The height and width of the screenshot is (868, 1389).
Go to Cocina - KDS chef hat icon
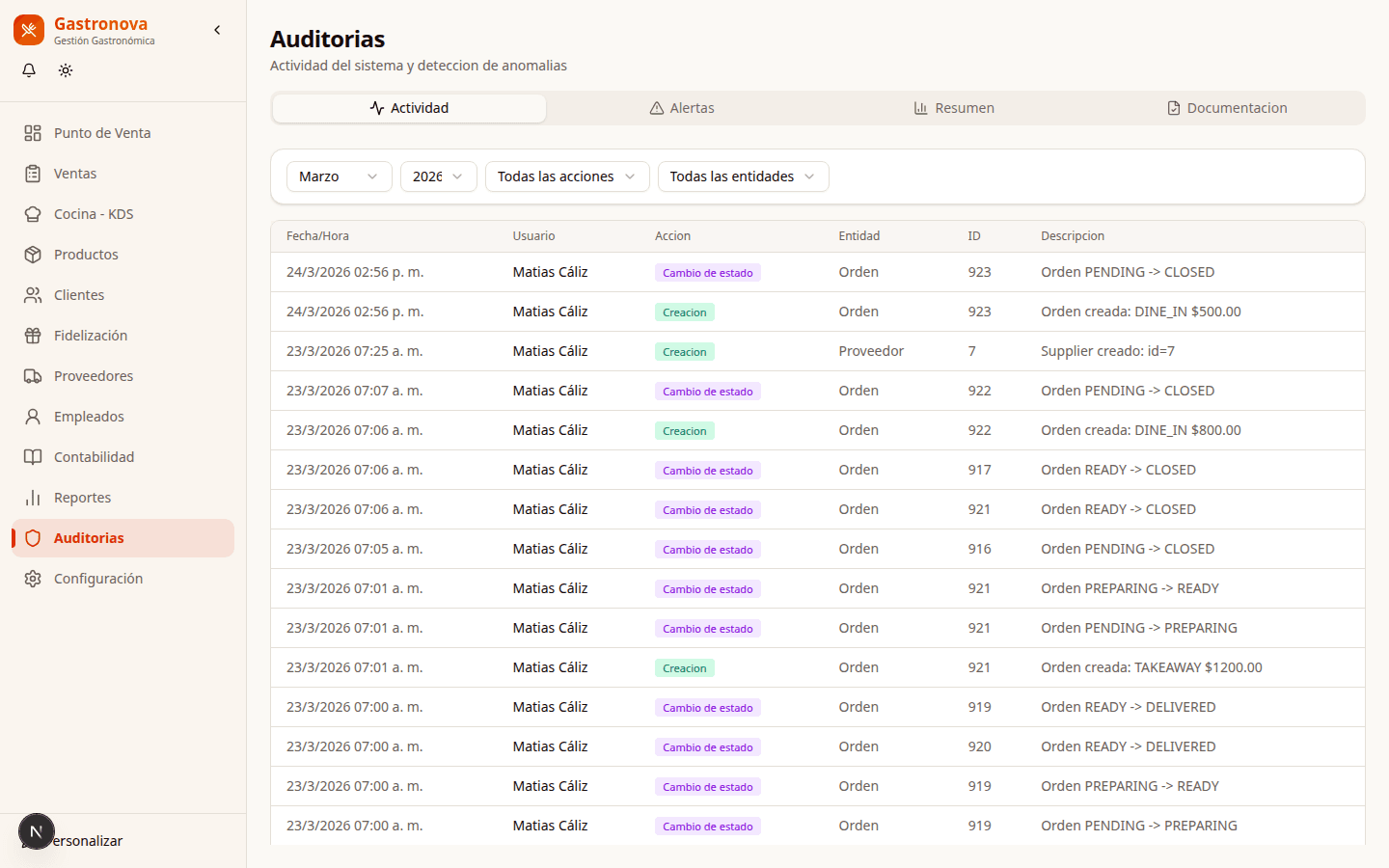33,214
